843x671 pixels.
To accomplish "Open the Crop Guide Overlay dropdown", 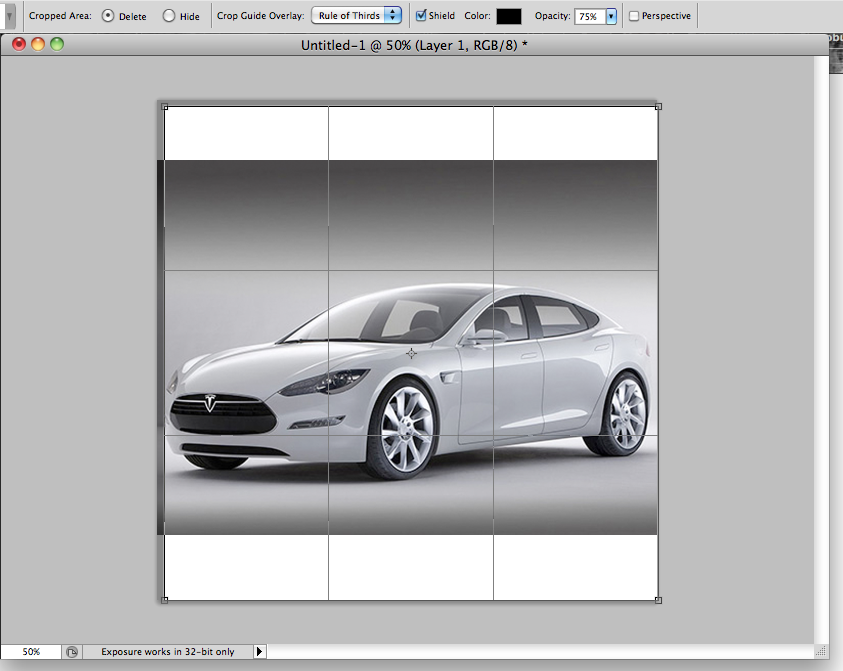I will click(356, 16).
